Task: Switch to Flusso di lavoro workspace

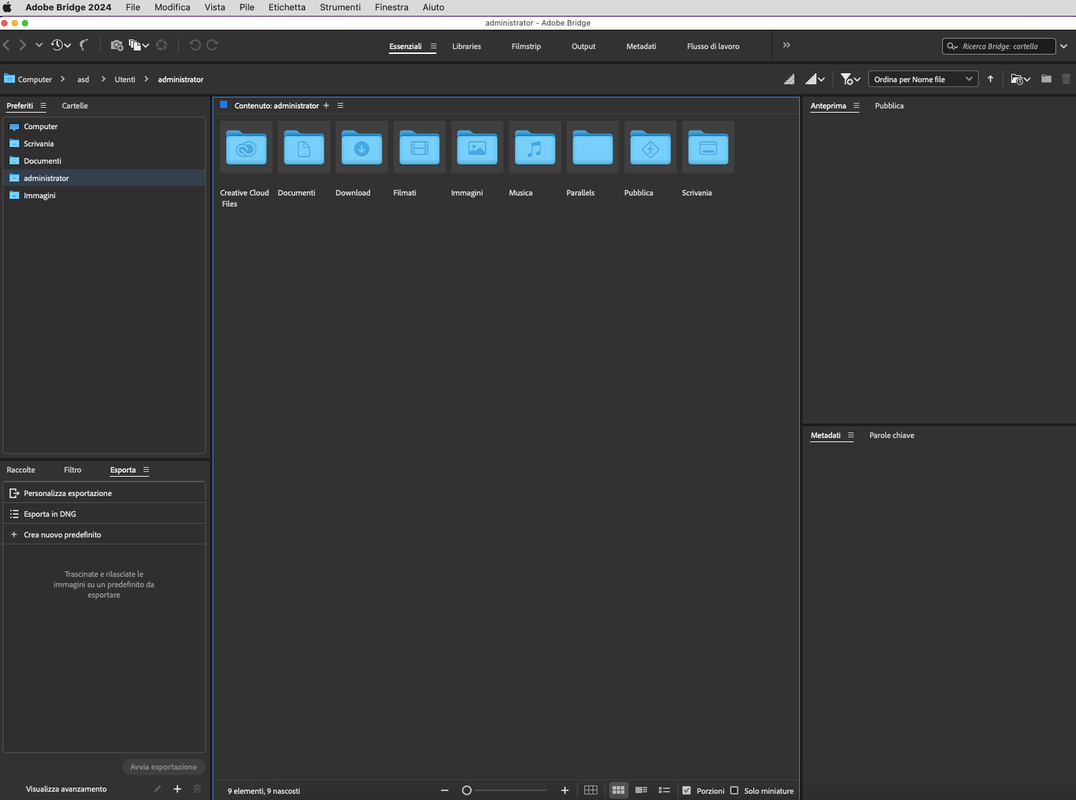Action: click(x=713, y=47)
